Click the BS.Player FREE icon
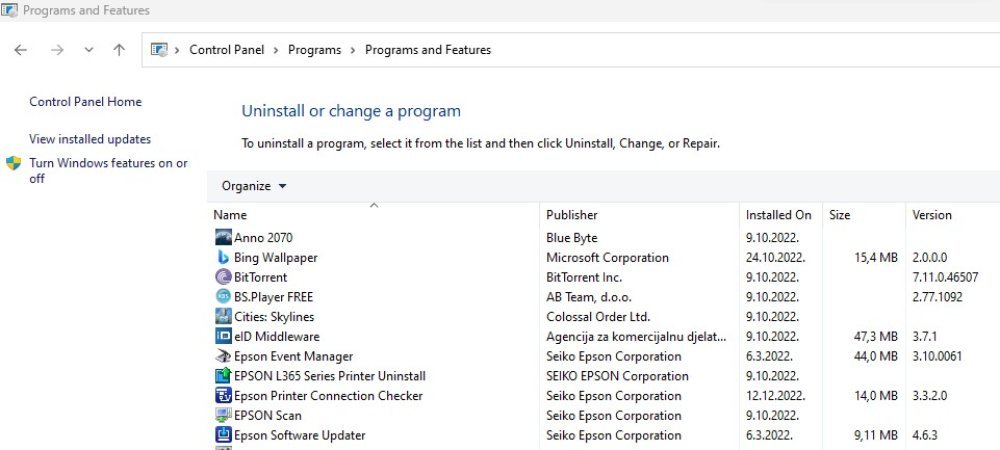1000x450 pixels. point(223,297)
